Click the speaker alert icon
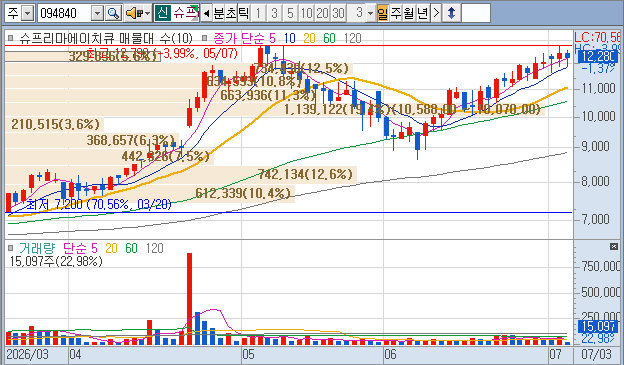The image size is (624, 365). click(134, 13)
